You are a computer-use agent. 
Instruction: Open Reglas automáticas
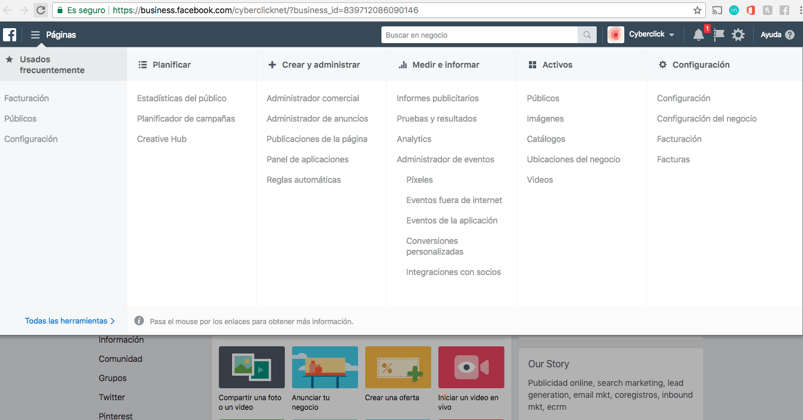pyautogui.click(x=304, y=180)
